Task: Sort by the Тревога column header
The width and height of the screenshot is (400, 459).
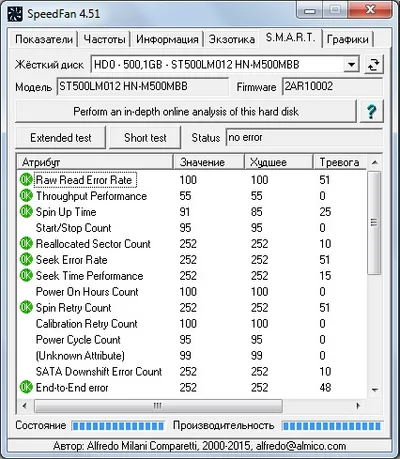Action: coord(339,162)
